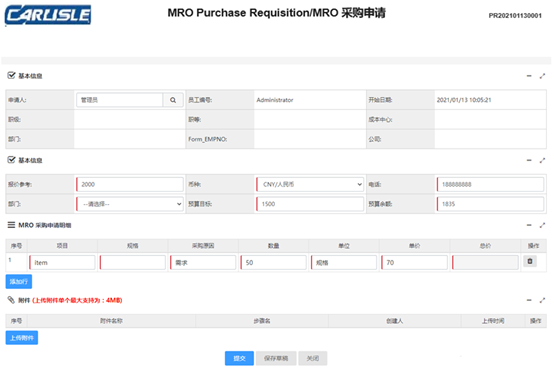Submit the form with the blue 提交 button
The height and width of the screenshot is (374, 554).
[x=239, y=358]
